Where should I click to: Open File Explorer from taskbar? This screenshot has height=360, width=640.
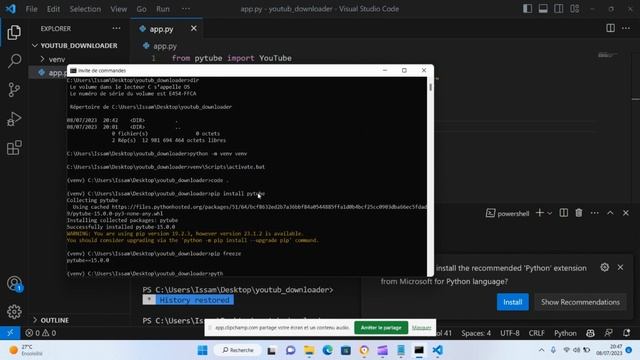(309, 350)
